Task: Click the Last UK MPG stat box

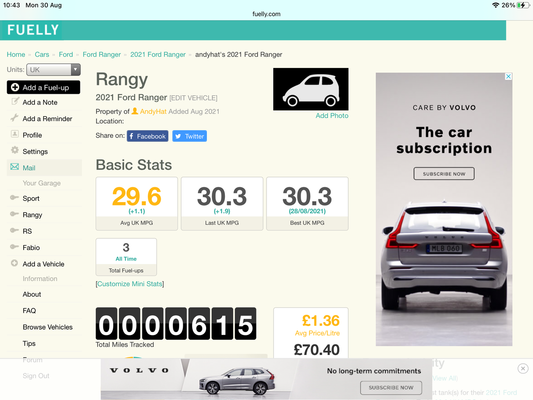Action: tap(222, 204)
